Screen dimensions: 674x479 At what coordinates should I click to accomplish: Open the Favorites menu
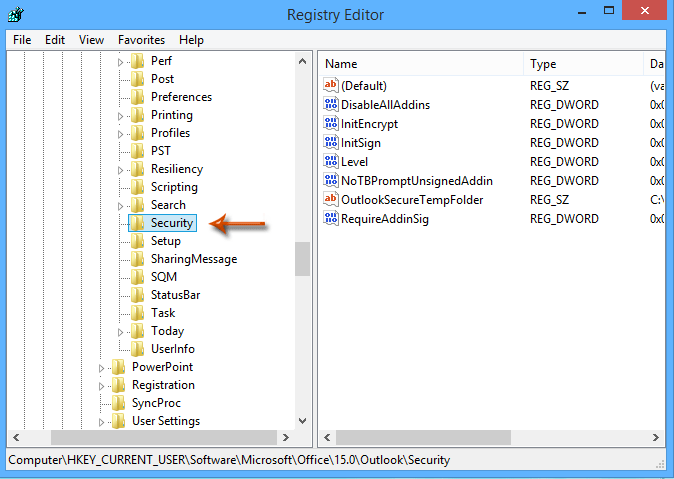[x=141, y=40]
